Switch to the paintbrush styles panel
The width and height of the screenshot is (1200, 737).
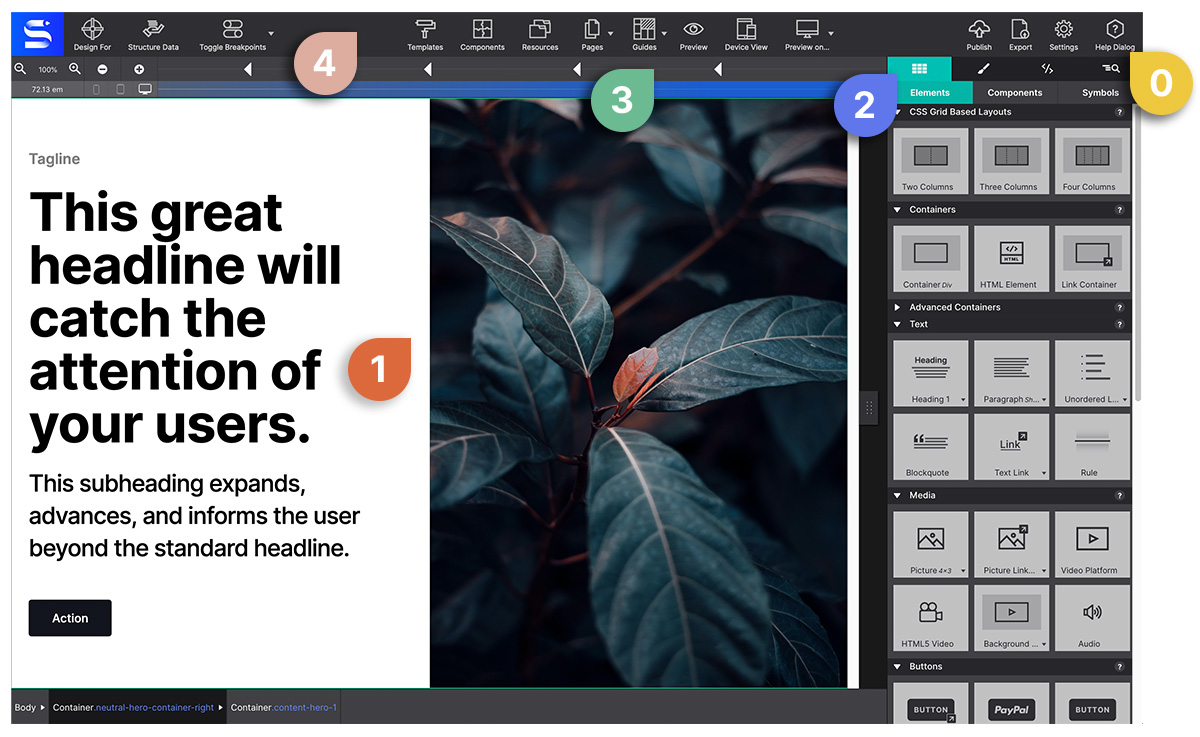(x=983, y=69)
